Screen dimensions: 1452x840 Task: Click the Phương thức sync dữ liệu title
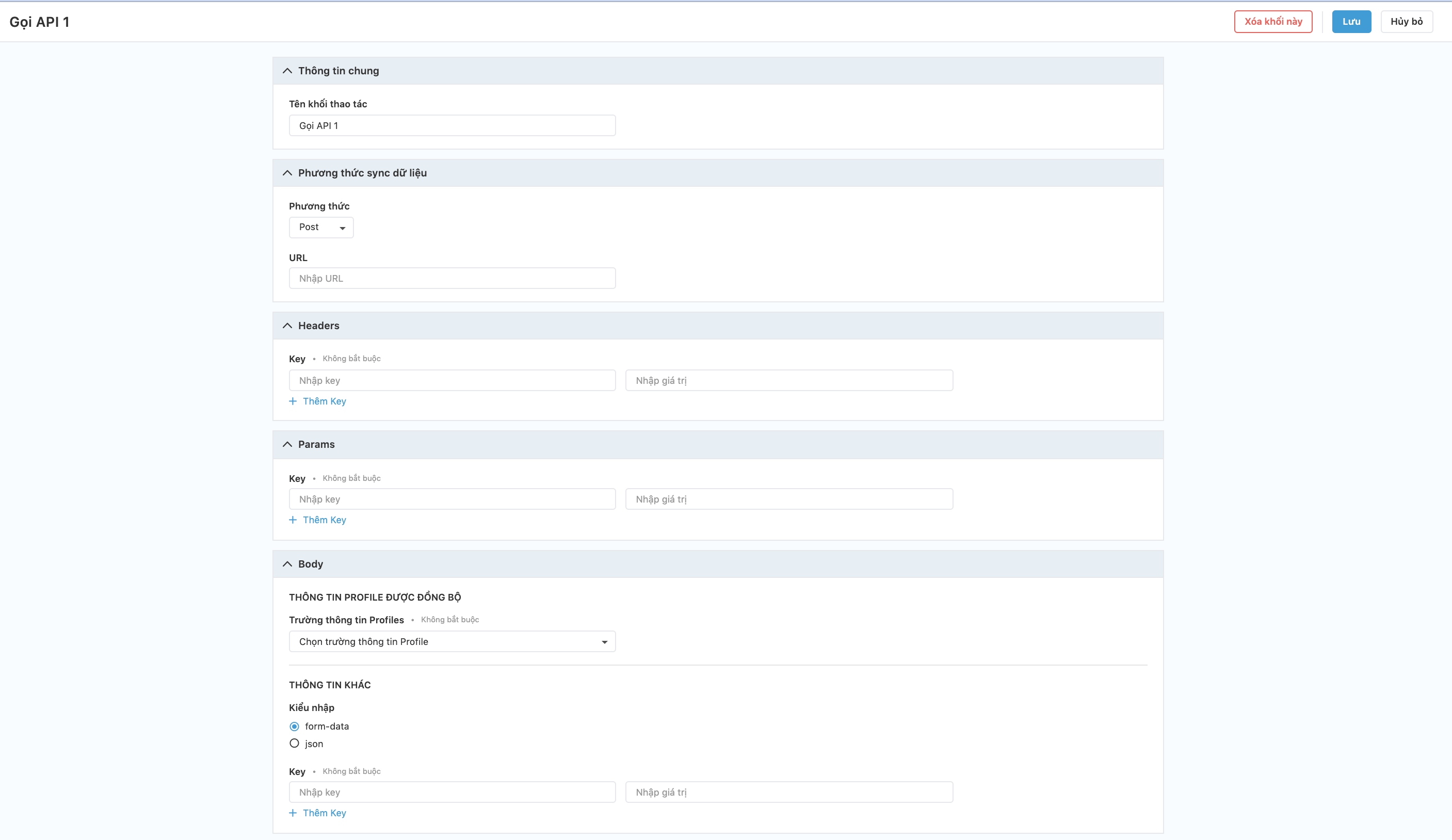pyautogui.click(x=362, y=173)
